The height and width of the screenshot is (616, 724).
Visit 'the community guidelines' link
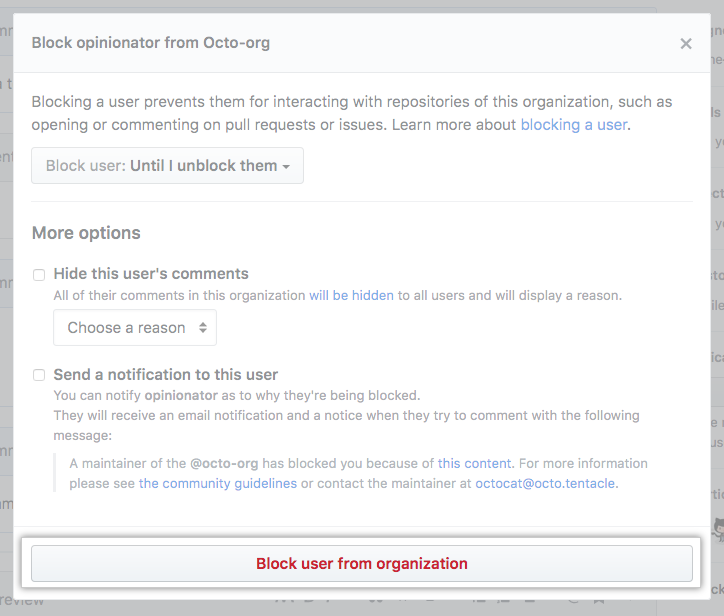tap(217, 483)
